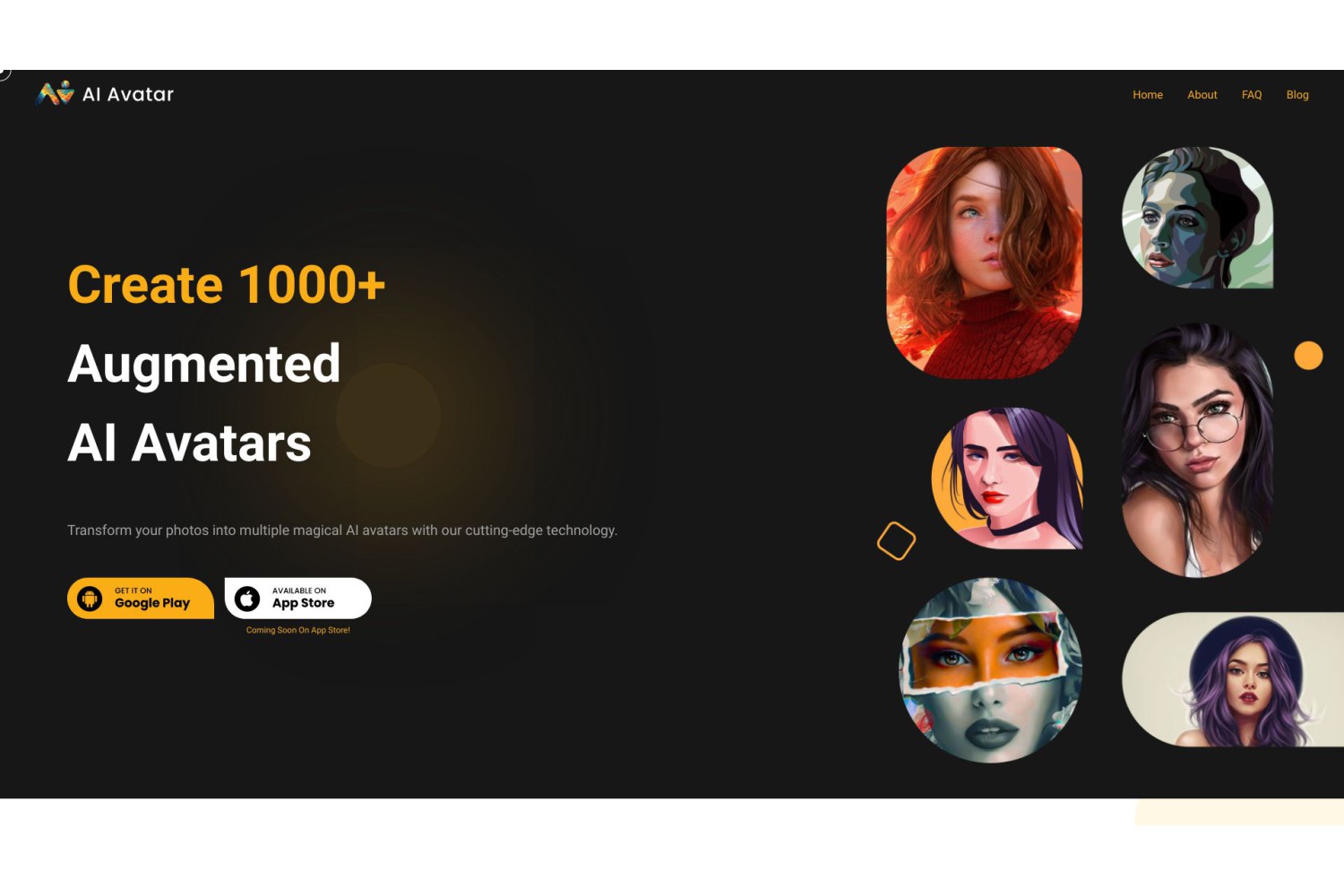Image resolution: width=1344 pixels, height=896 pixels.
Task: Click the 'Create 1000+' orange headline
Action: (x=227, y=285)
